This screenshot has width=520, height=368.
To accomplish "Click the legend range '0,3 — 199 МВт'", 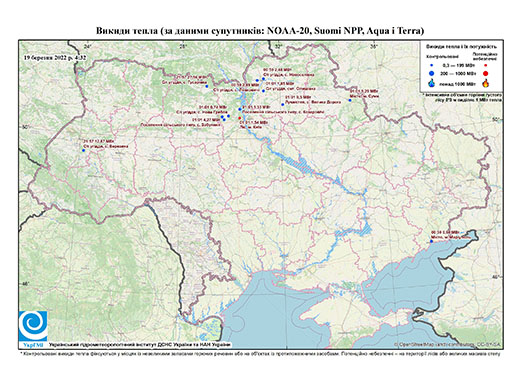I will point(459,66).
